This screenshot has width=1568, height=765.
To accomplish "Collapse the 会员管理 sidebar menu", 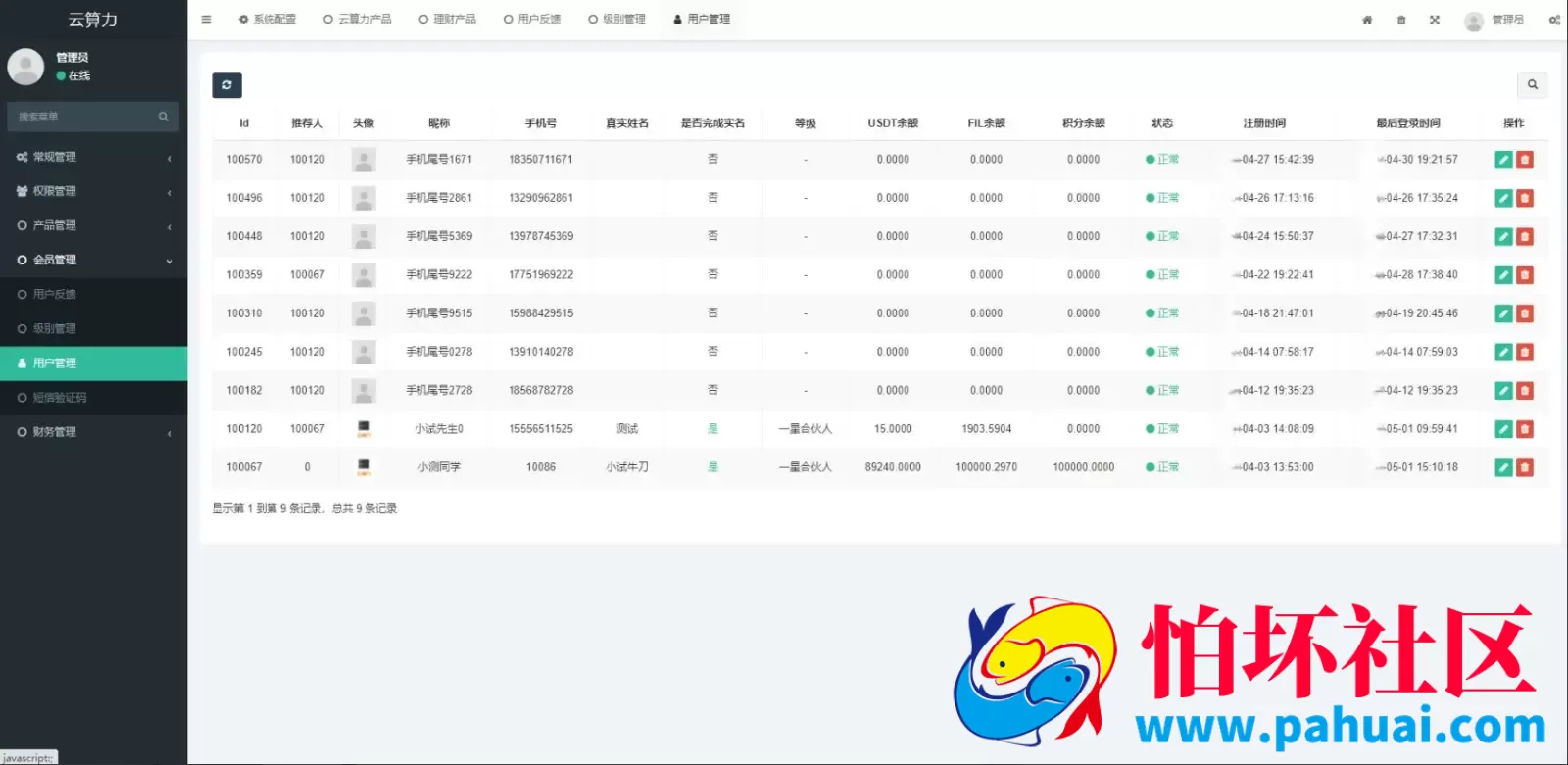I will [93, 260].
